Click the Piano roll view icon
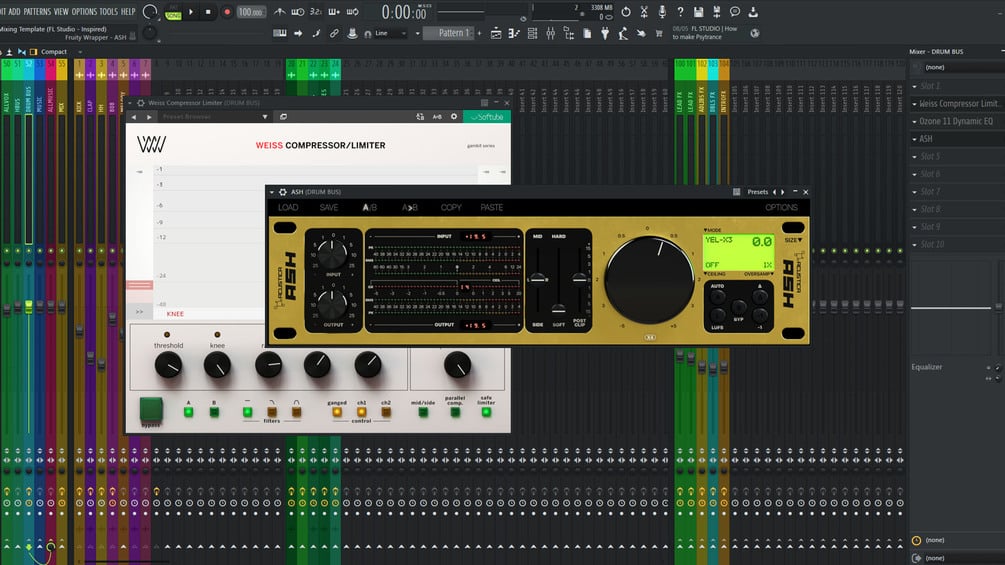 click(x=514, y=33)
